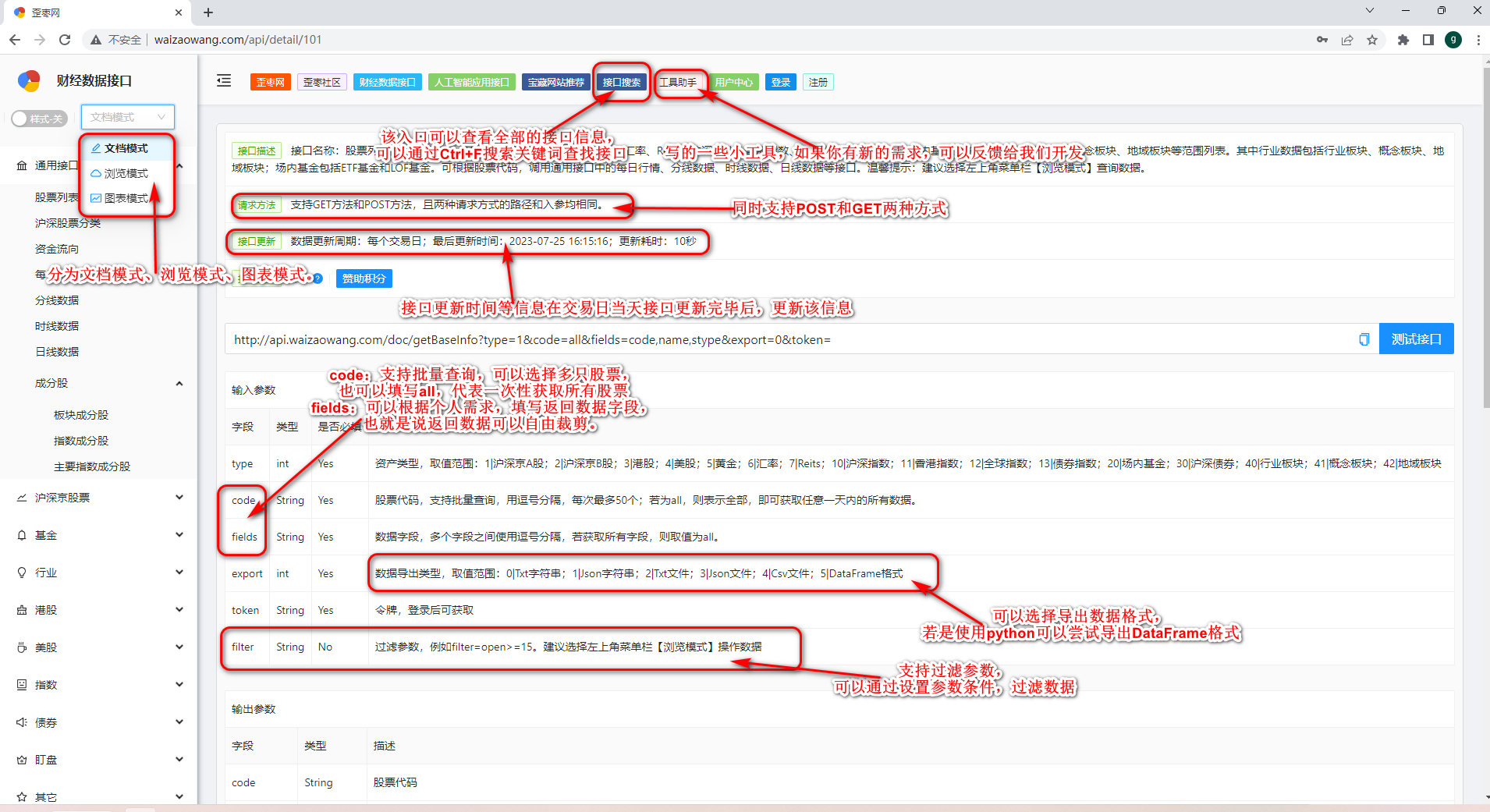
Task: Open 板块成分股 in the sidebar
Action: click(x=81, y=415)
